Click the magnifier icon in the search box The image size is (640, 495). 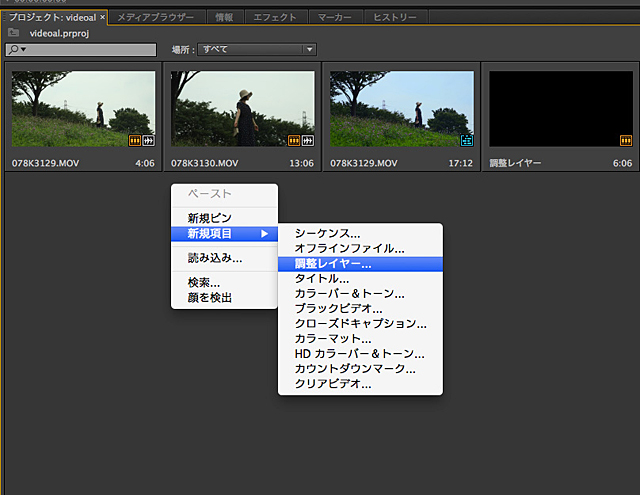pos(14,49)
